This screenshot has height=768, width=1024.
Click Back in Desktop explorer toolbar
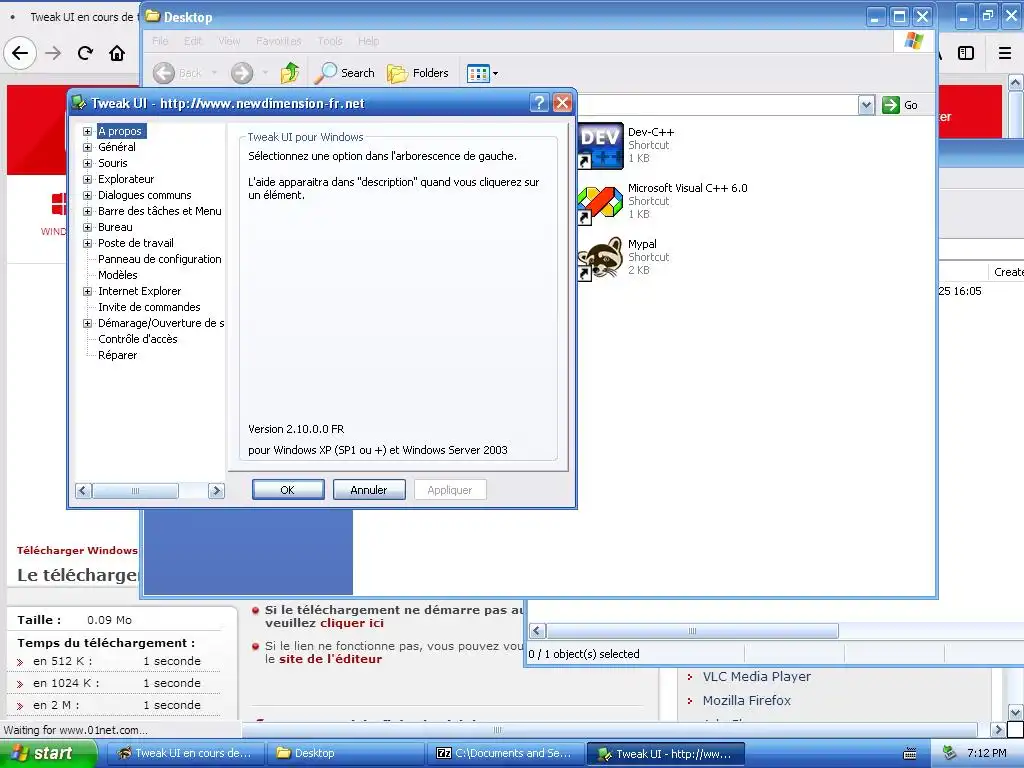178,73
